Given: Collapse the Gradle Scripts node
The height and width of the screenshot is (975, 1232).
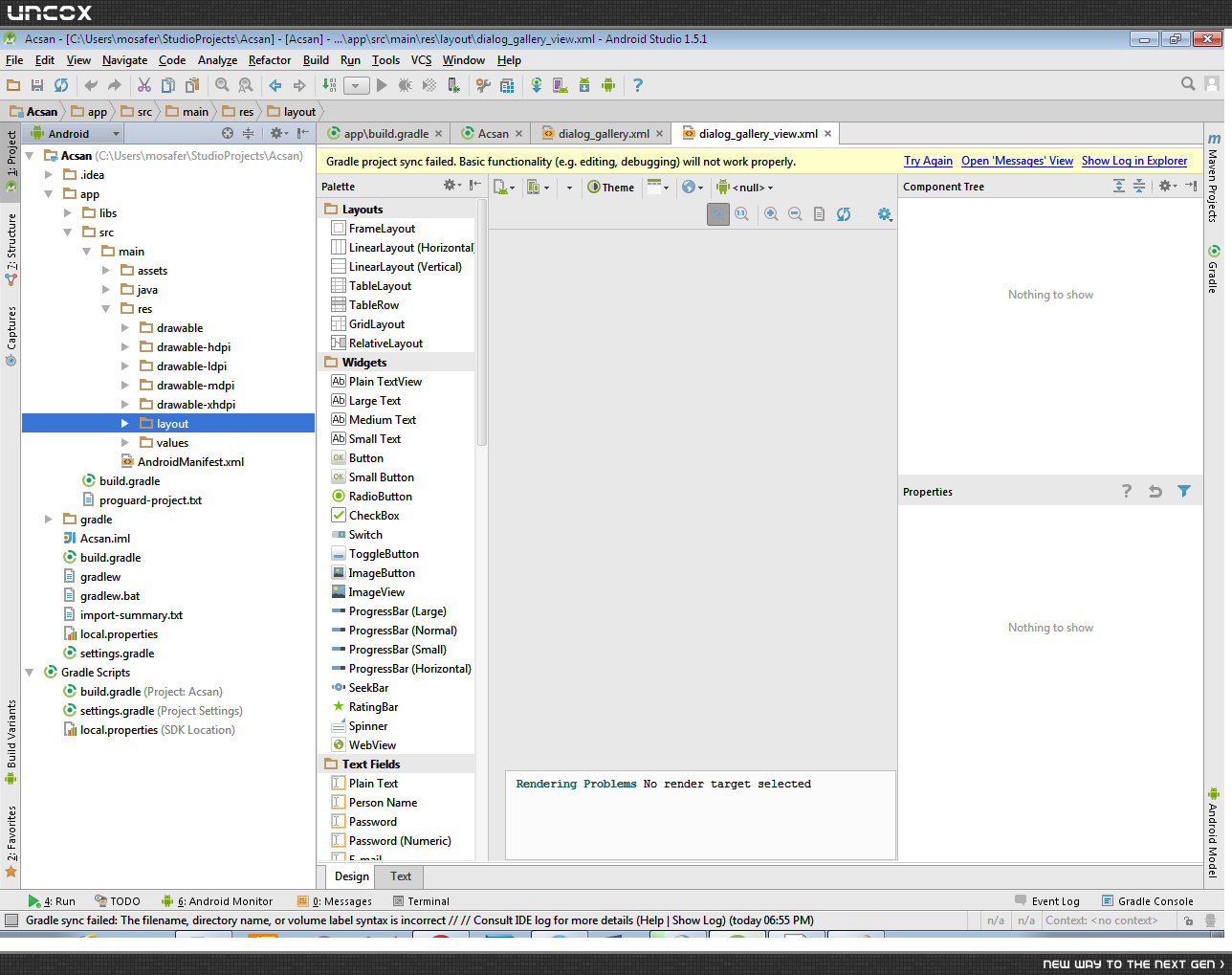Looking at the screenshot, I should pyautogui.click(x=30, y=672).
